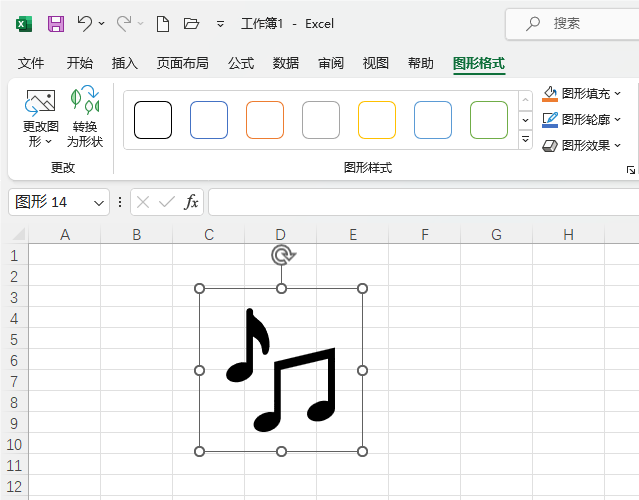This screenshot has width=639, height=500.
Task: Select row 5 header
Action: coord(14,339)
